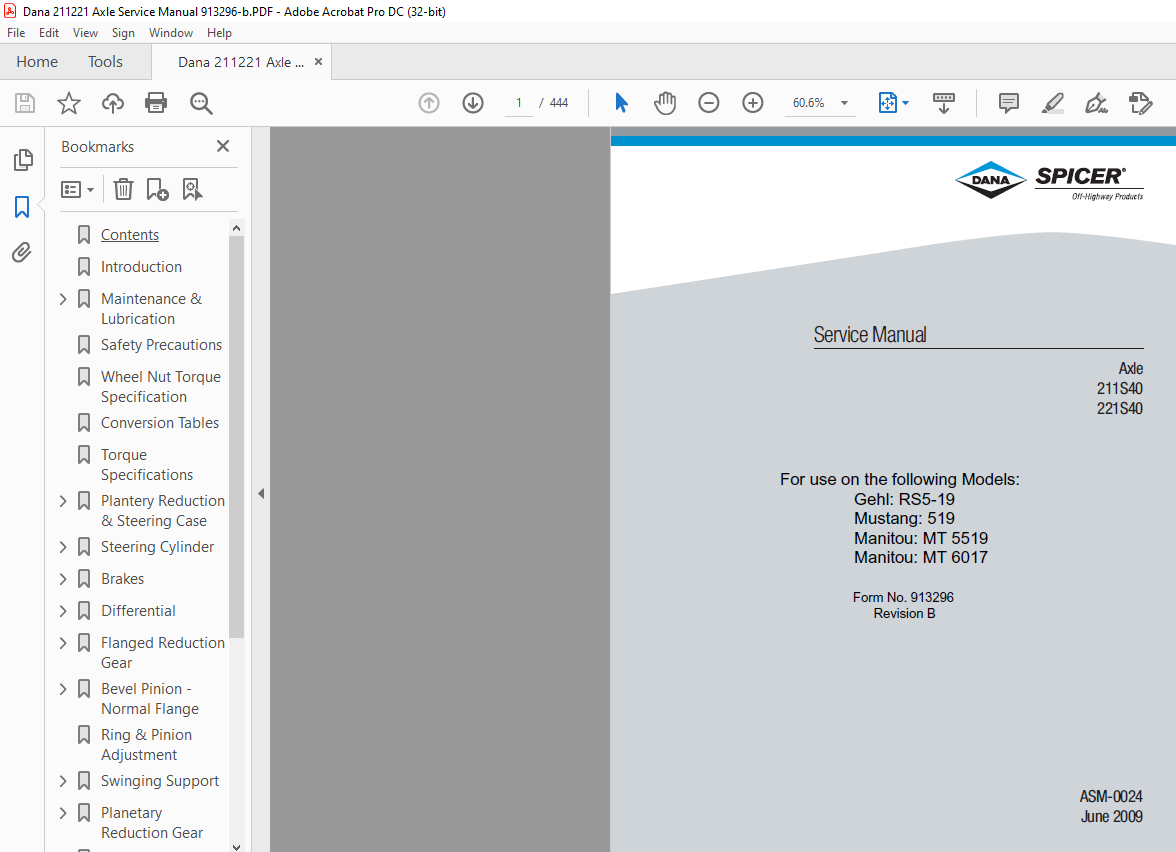Open the Window menu

click(170, 33)
